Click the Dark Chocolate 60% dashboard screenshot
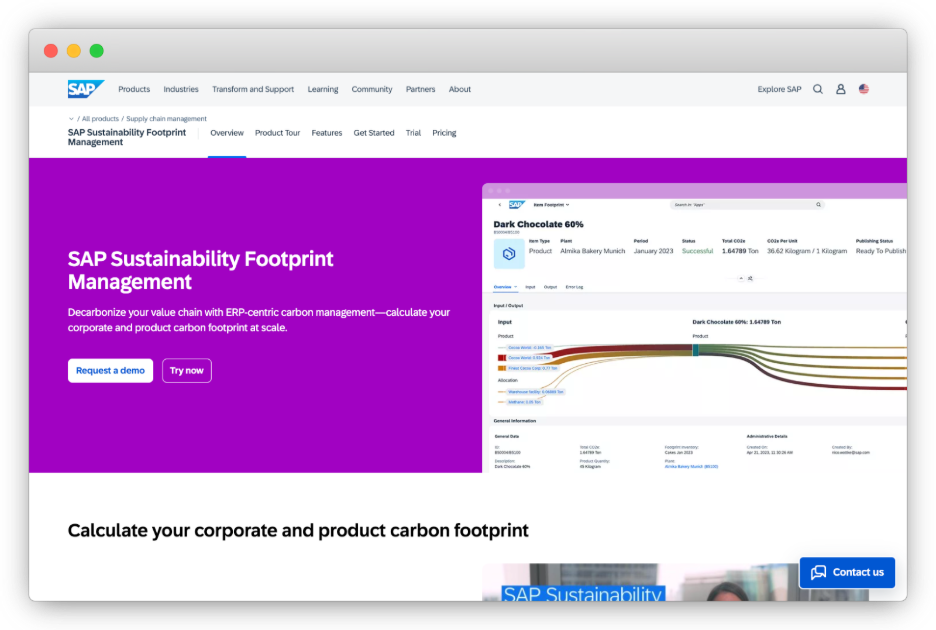The height and width of the screenshot is (630, 936). pos(694,328)
